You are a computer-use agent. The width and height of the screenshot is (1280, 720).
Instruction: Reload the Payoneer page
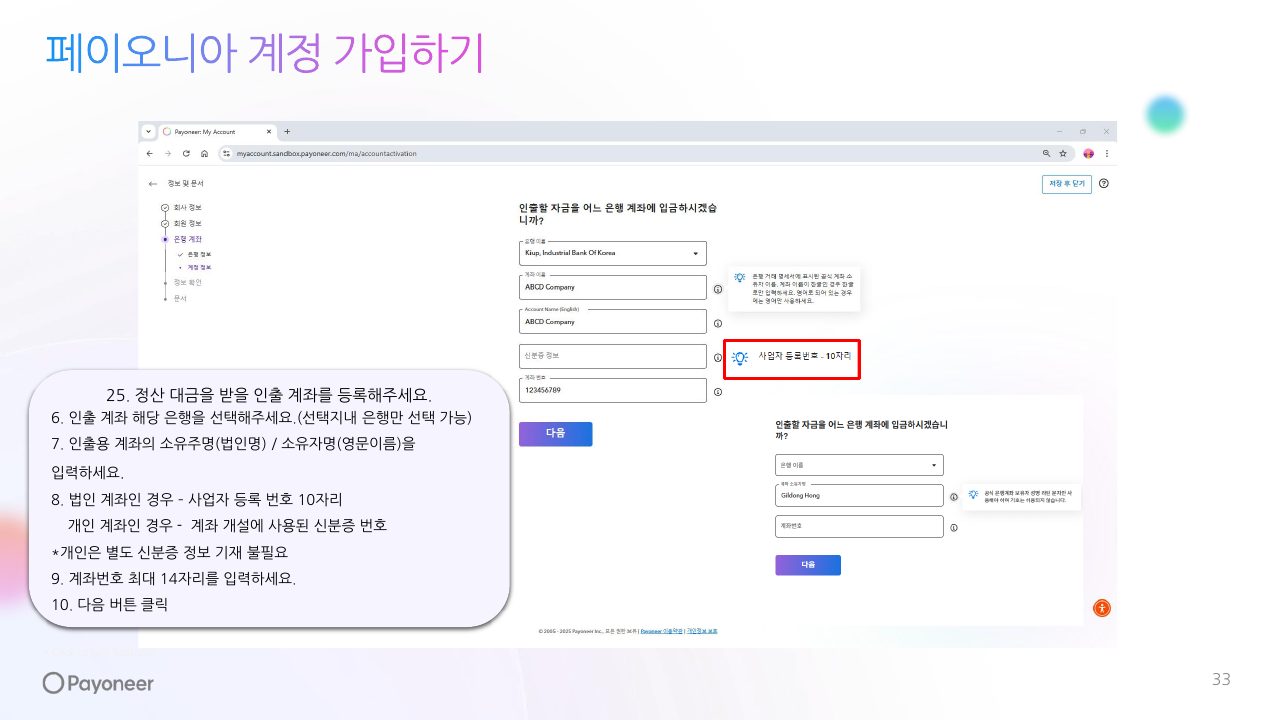(x=186, y=153)
